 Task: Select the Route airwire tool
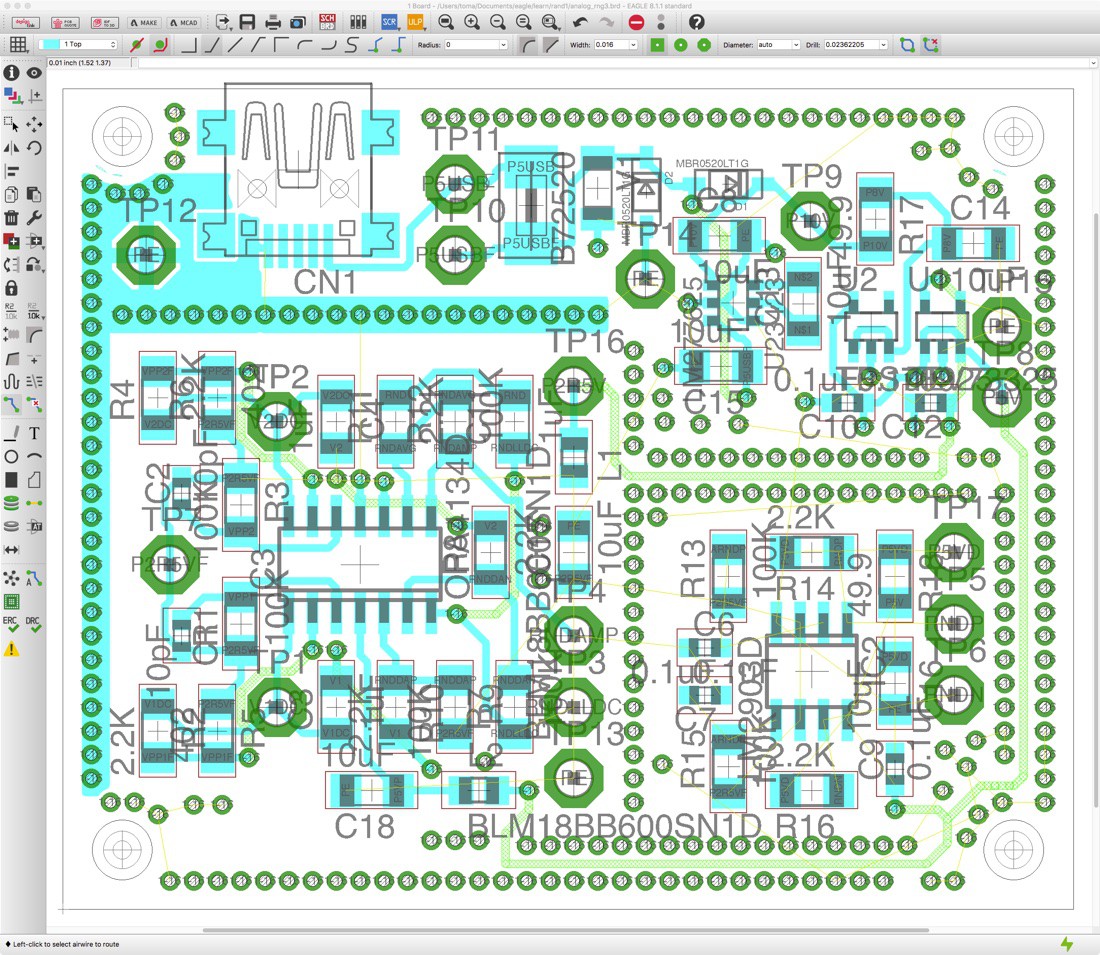click(11, 404)
